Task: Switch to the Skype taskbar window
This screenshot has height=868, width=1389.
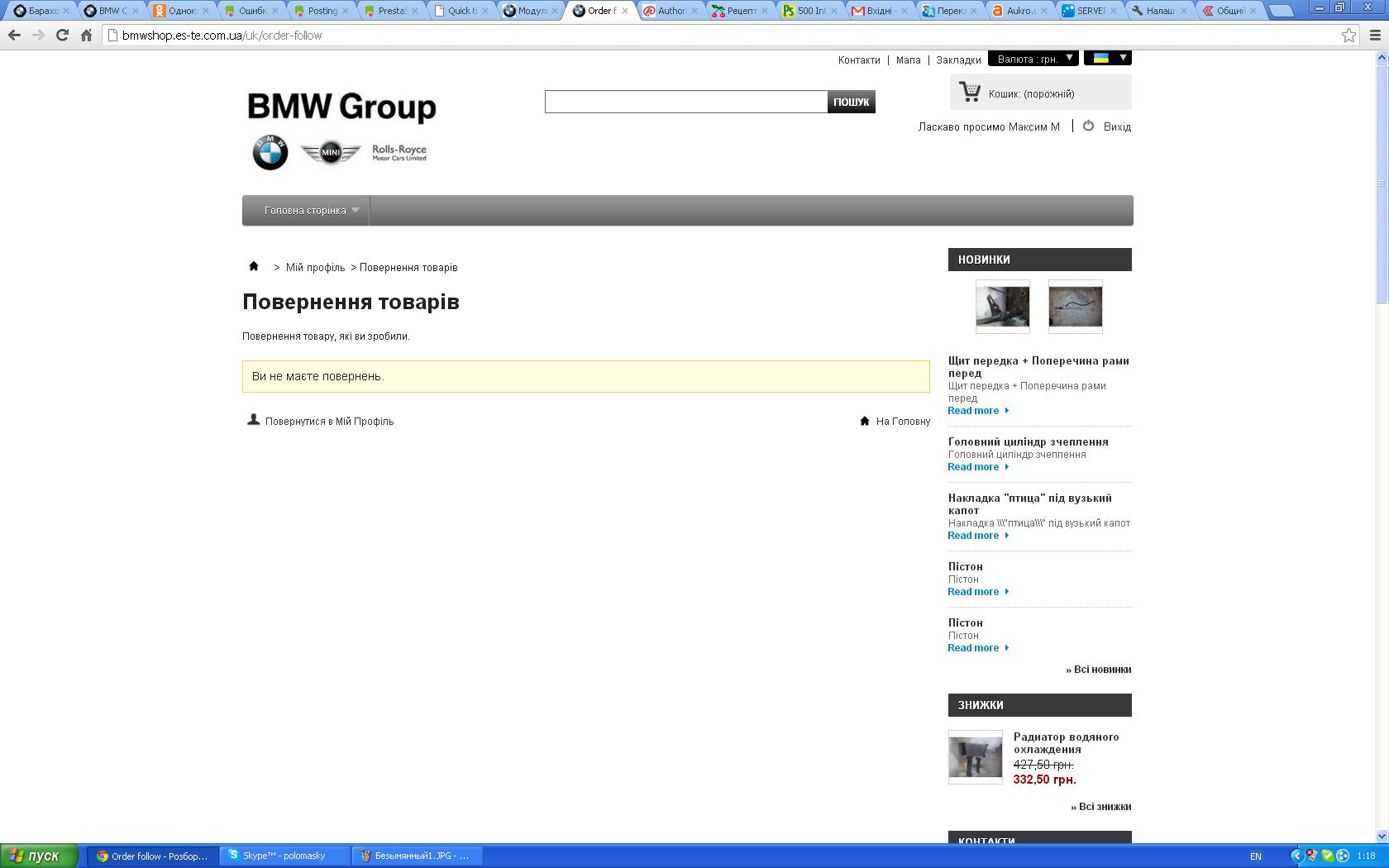Action: [x=285, y=856]
